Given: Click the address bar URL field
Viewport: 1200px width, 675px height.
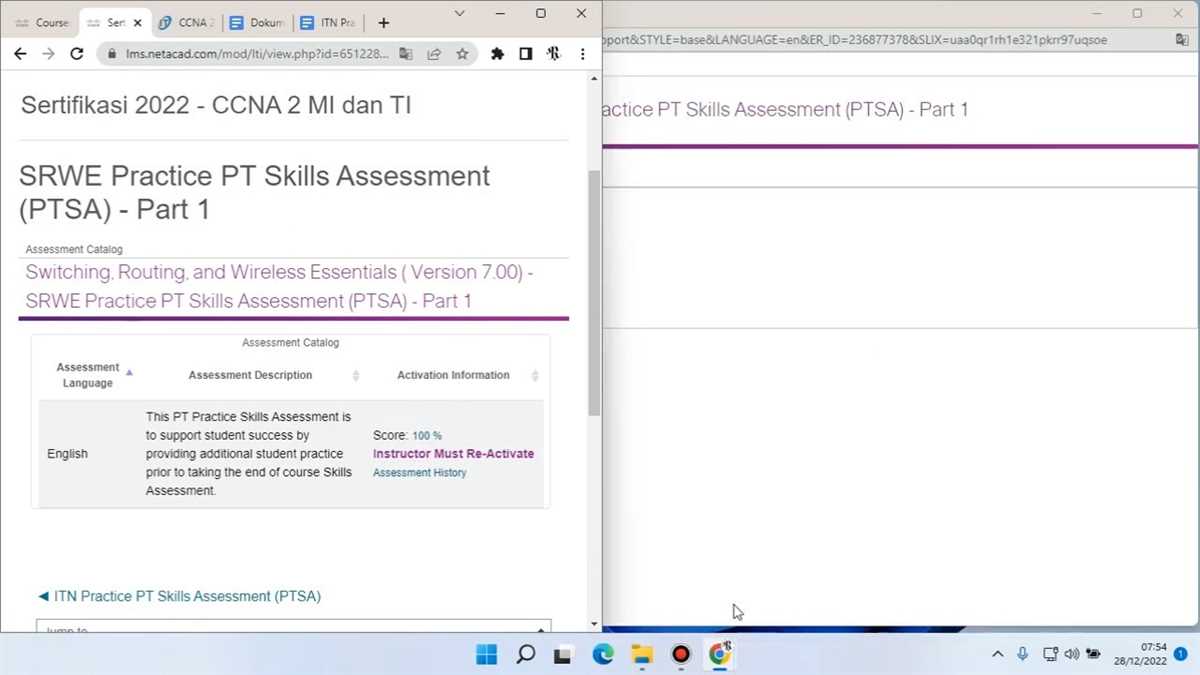Looking at the screenshot, I should coord(257,54).
